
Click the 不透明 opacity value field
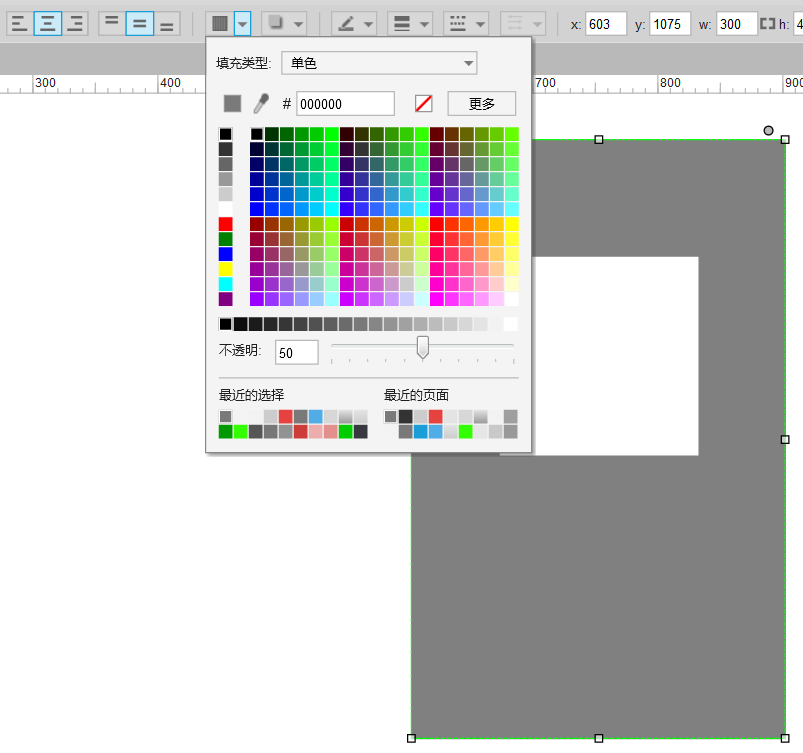[x=297, y=352]
